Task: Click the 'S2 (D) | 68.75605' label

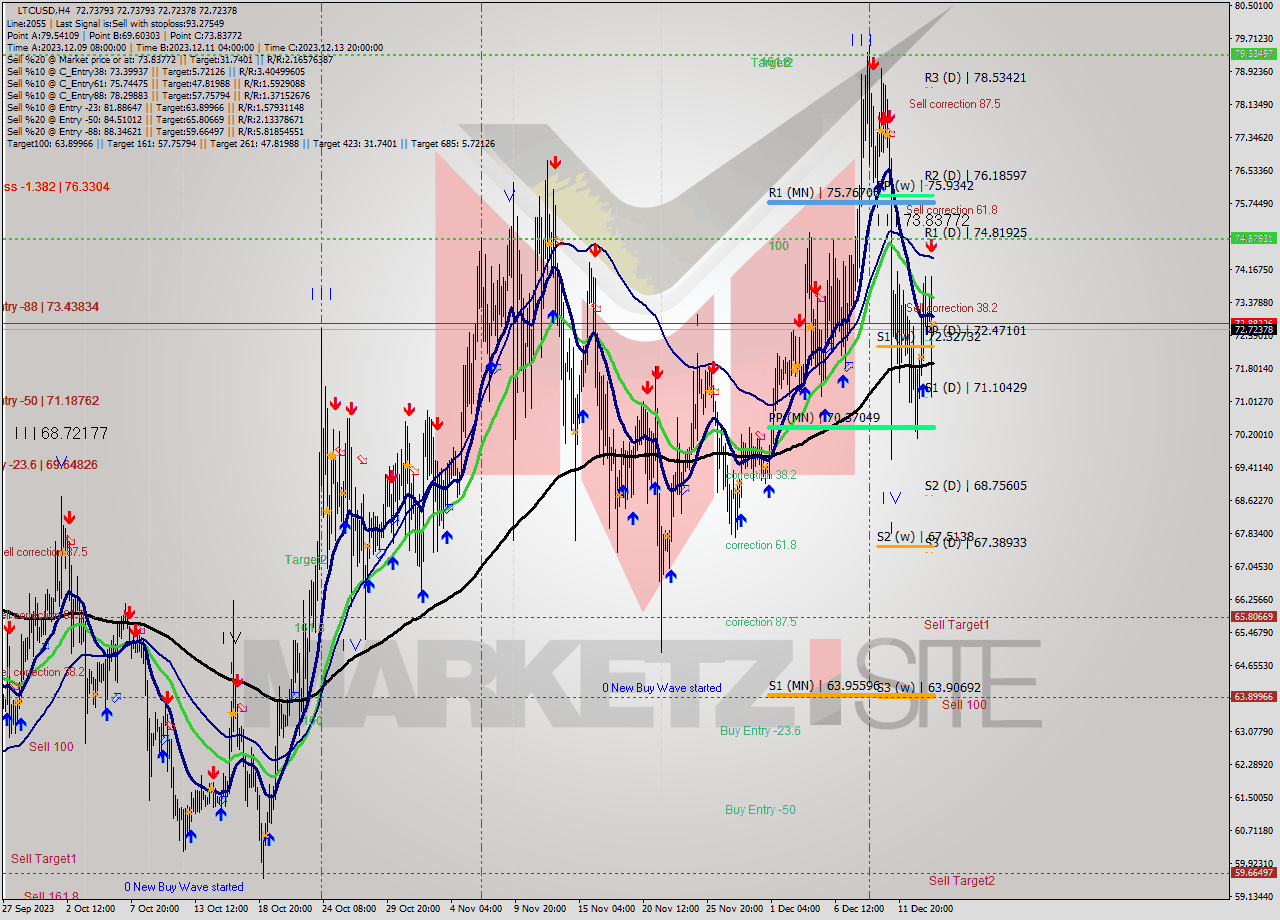Action: tap(975, 485)
